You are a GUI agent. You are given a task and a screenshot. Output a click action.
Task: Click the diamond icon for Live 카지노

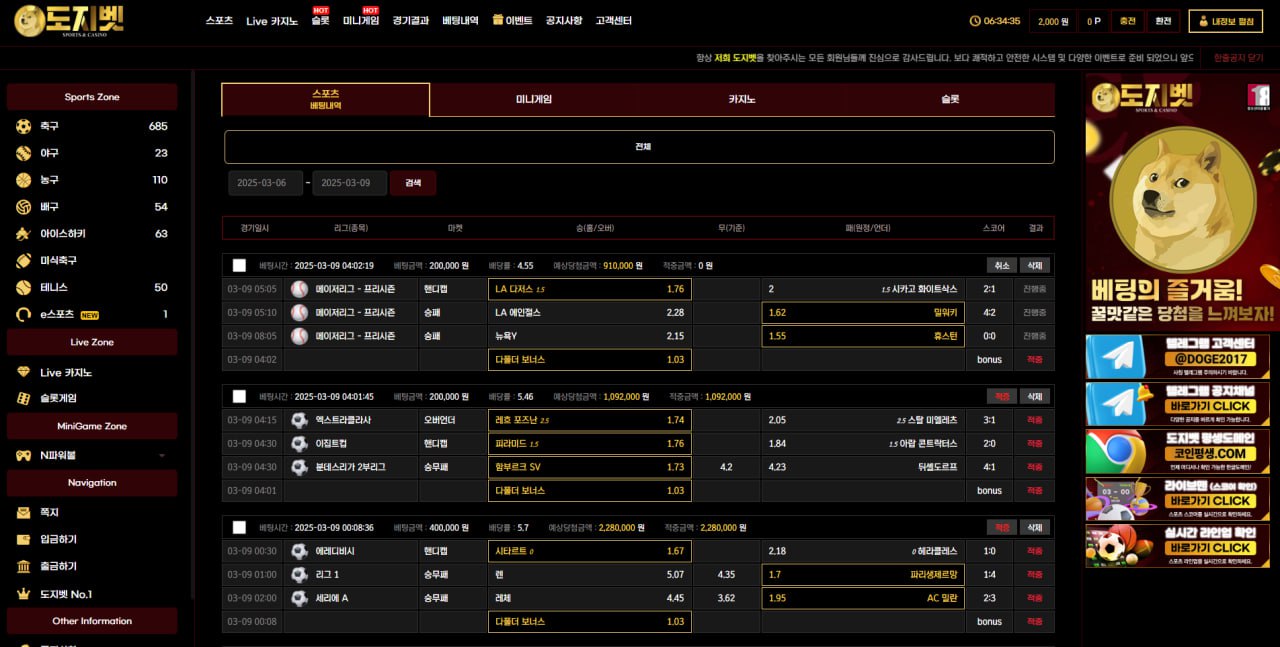click(24, 373)
